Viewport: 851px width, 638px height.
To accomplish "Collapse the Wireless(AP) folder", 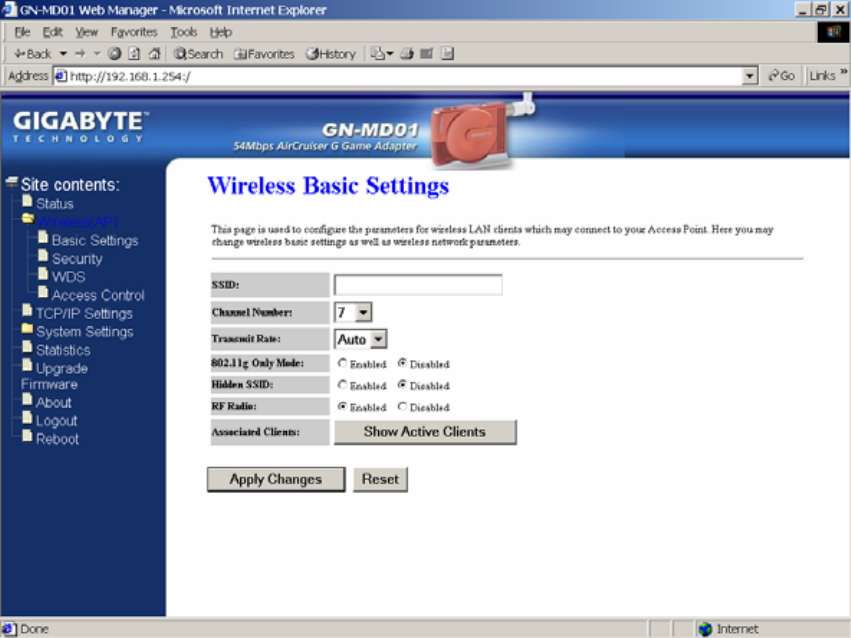I will click(x=28, y=219).
